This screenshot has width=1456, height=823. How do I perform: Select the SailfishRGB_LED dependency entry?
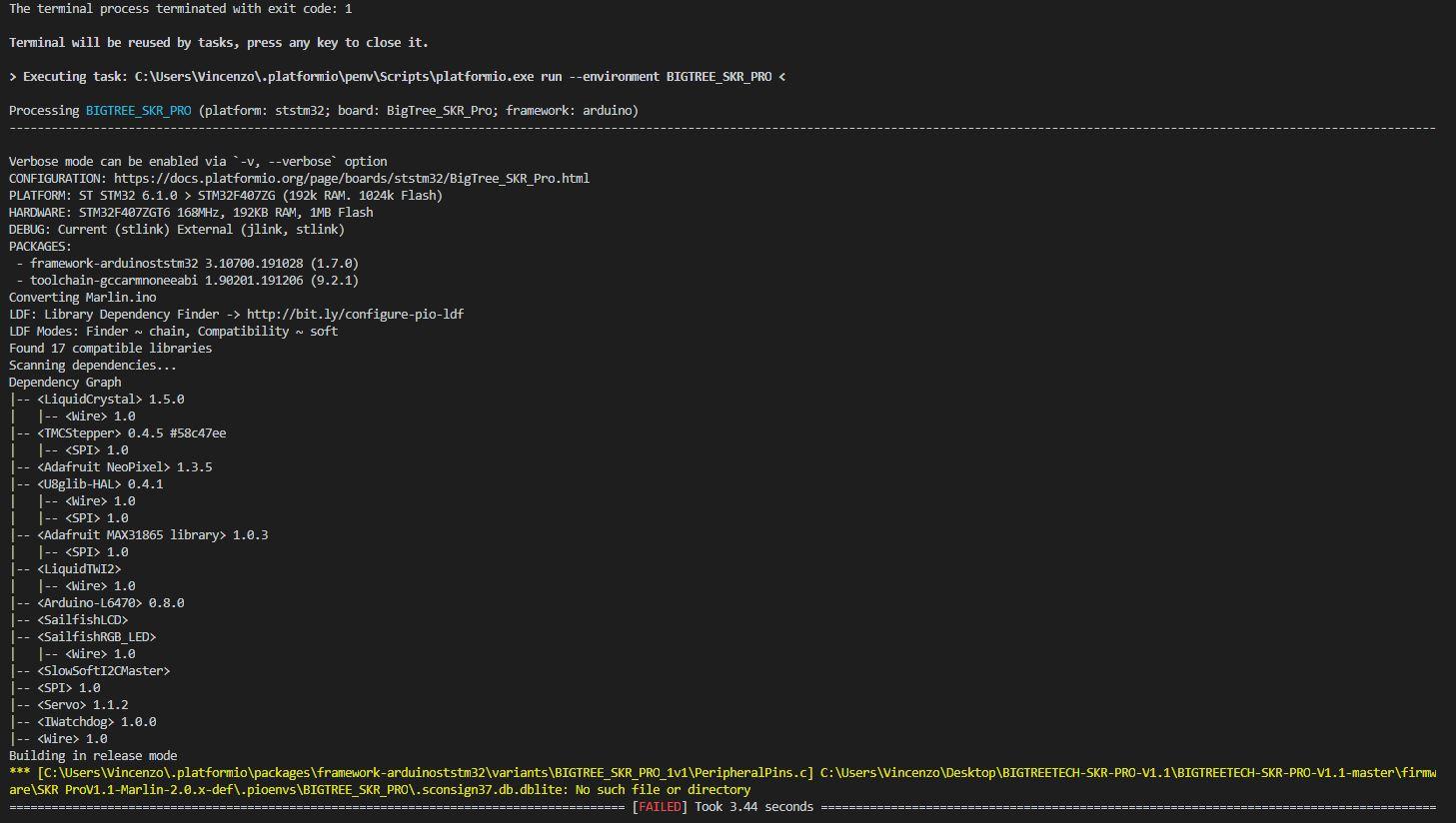tap(96, 636)
